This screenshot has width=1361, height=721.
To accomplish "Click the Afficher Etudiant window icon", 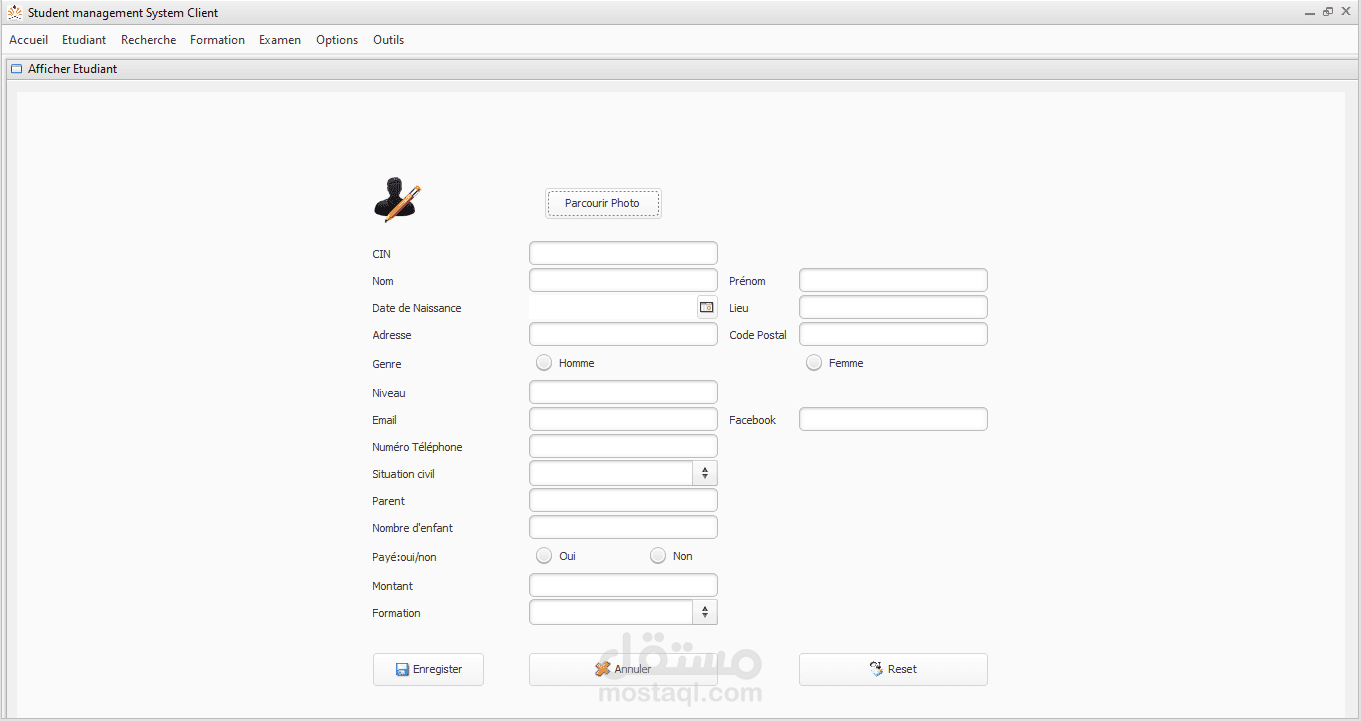I will [x=16, y=69].
